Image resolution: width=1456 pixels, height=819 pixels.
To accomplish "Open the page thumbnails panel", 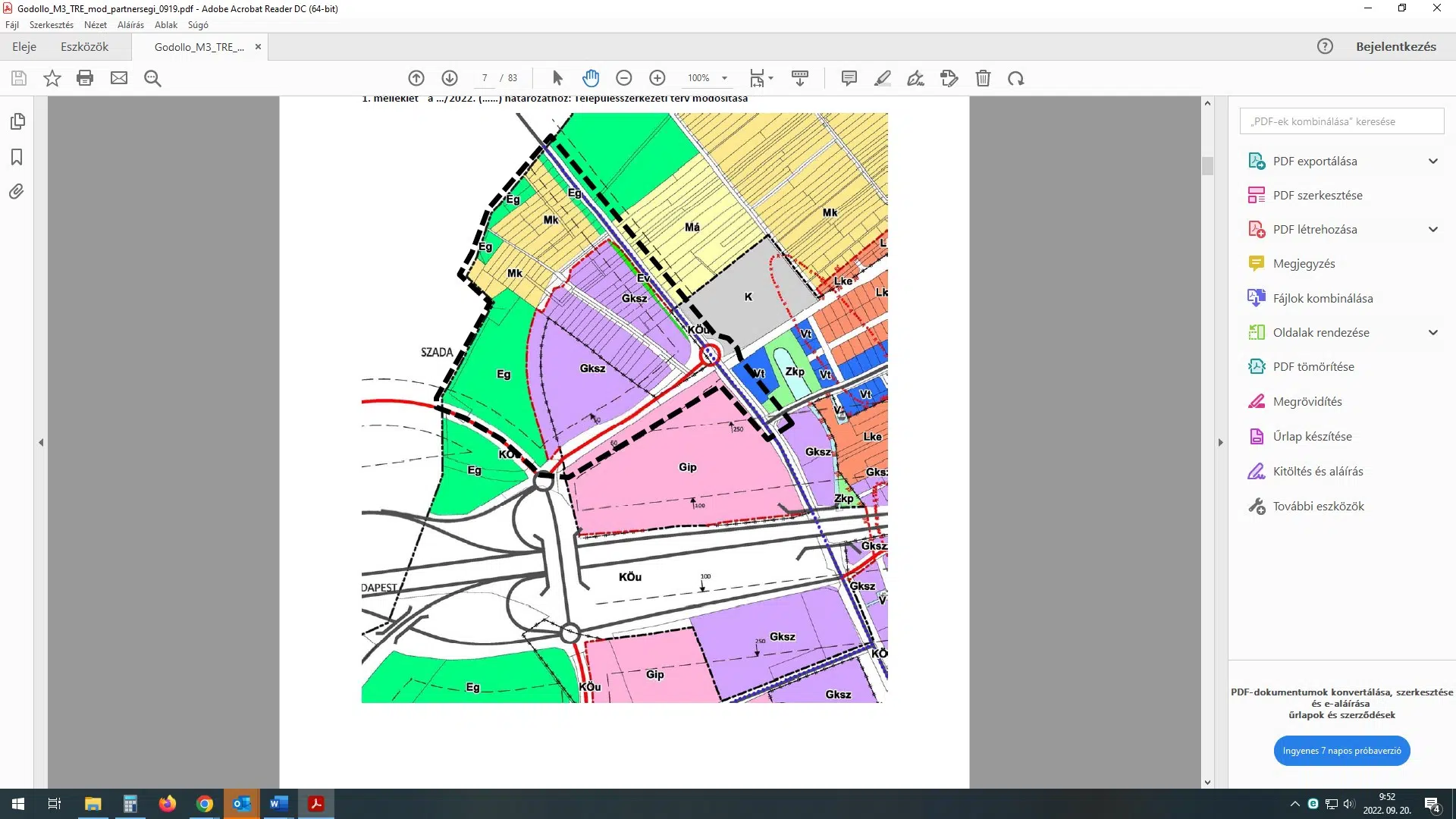I will pos(17,121).
